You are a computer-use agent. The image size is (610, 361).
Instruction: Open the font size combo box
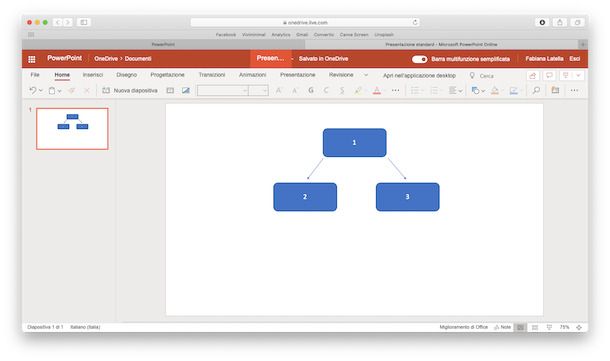click(258, 91)
